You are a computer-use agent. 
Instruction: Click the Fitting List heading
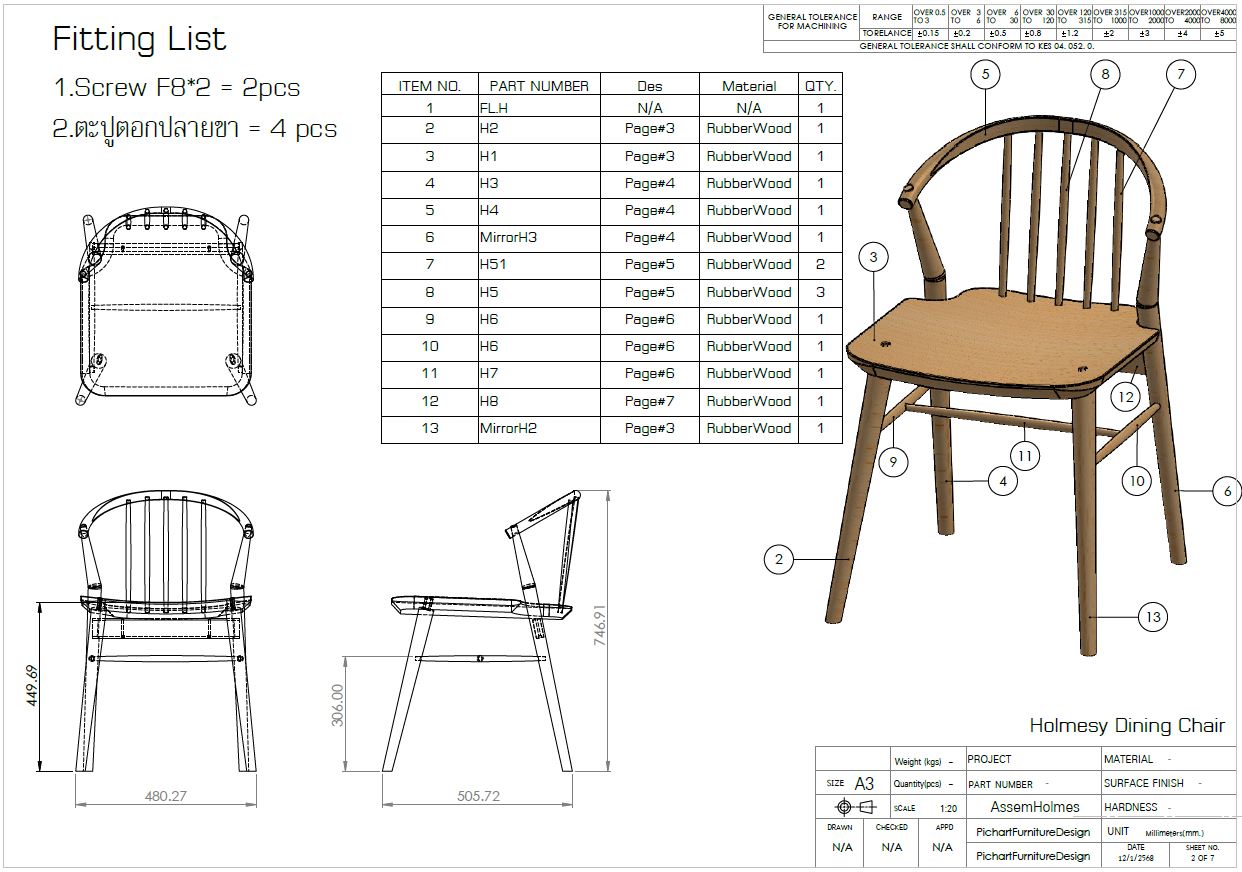(139, 39)
